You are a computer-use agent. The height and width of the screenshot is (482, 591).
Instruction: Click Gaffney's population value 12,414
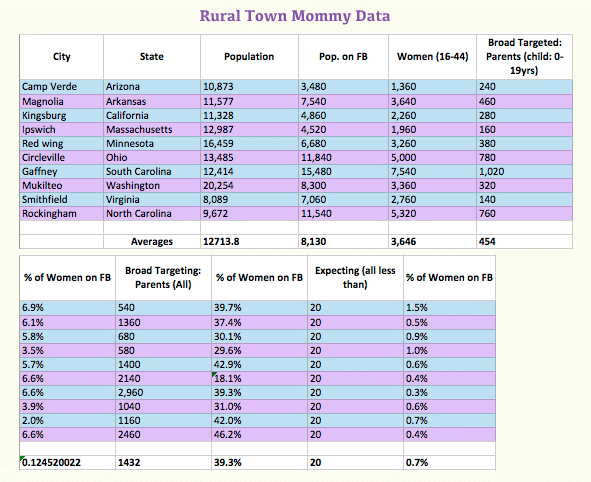coord(249,171)
